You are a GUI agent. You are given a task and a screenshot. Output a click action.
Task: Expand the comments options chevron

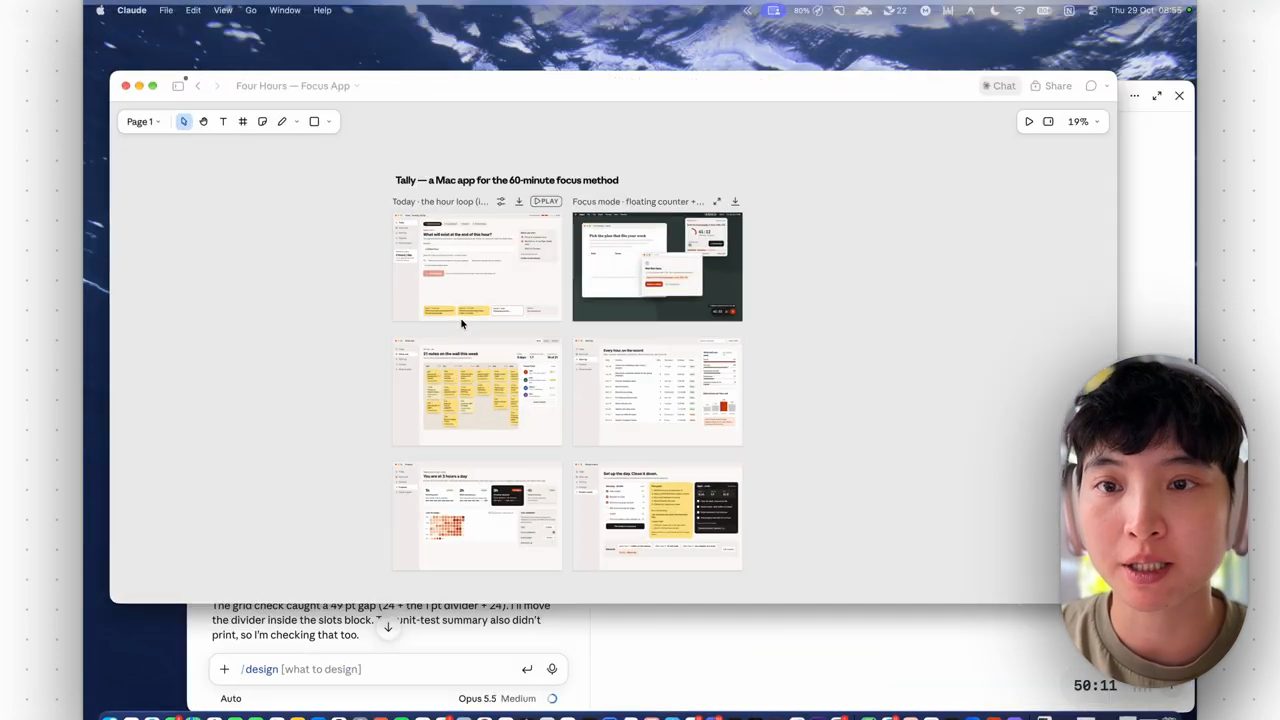[x=1106, y=86]
